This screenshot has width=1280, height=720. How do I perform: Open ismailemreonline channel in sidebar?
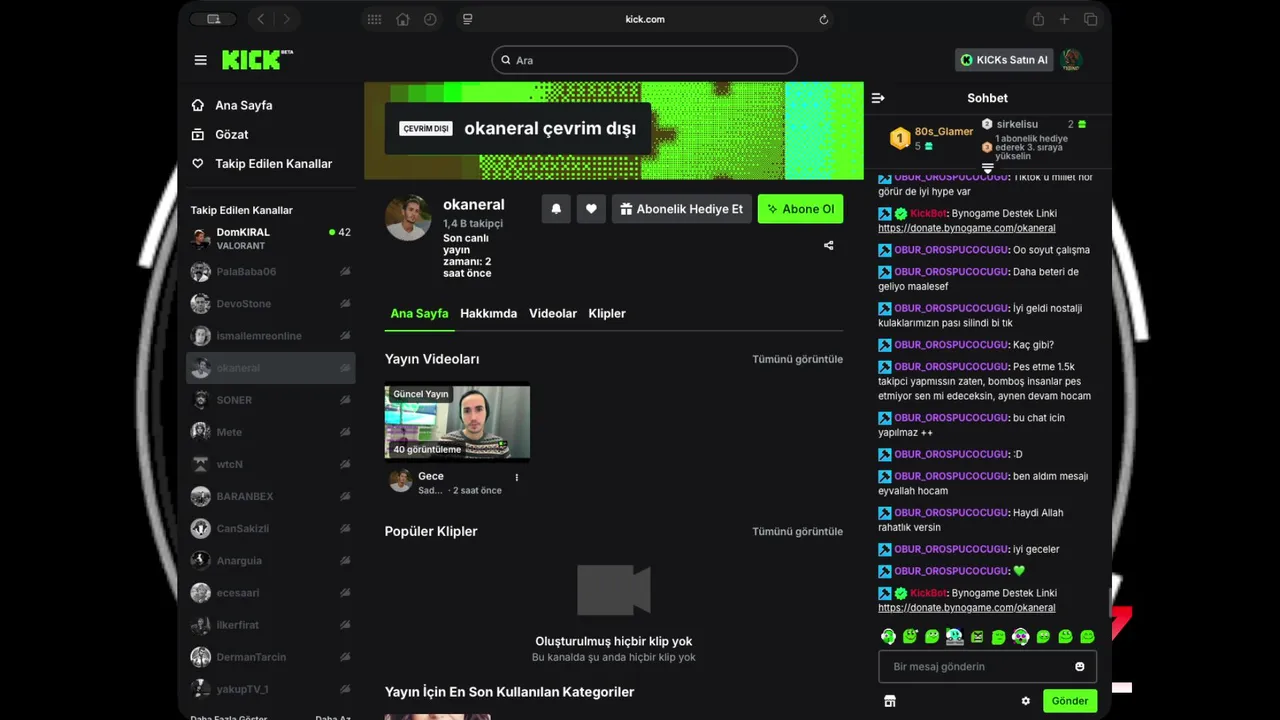270,336
